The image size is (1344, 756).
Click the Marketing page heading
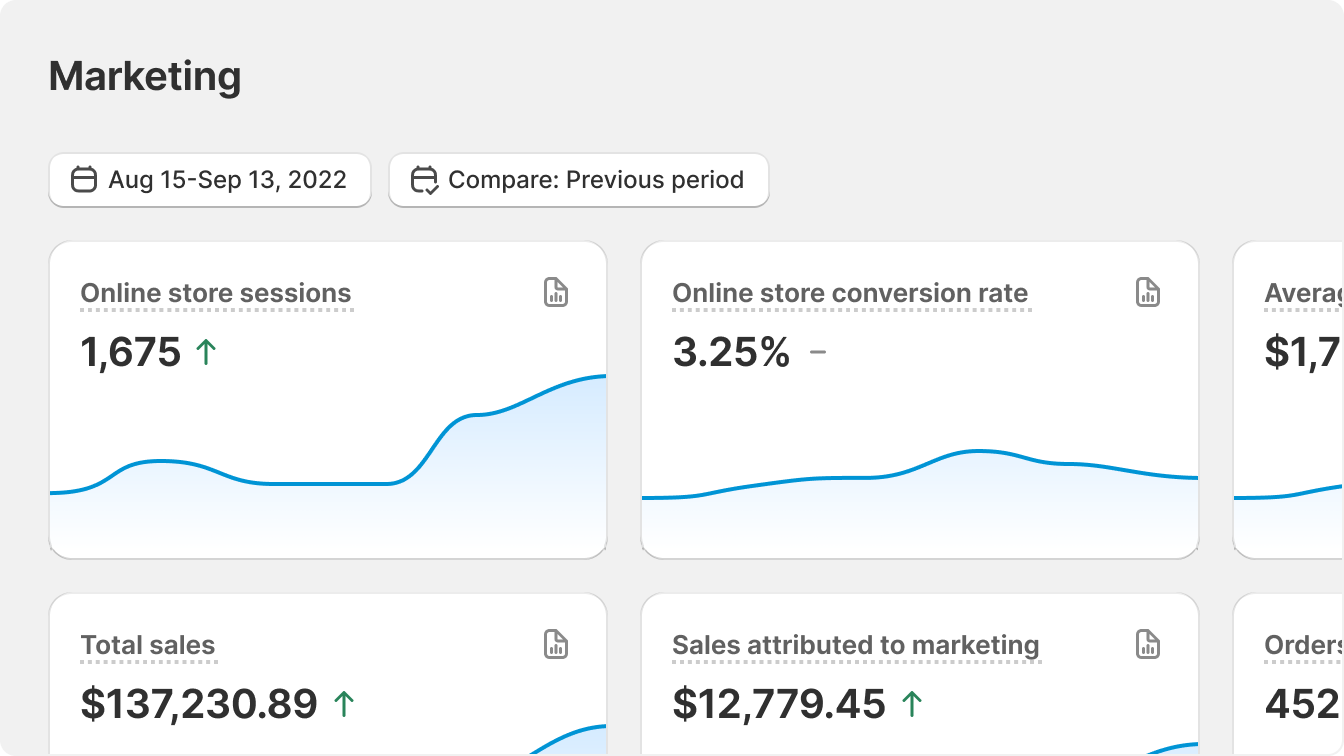(145, 76)
